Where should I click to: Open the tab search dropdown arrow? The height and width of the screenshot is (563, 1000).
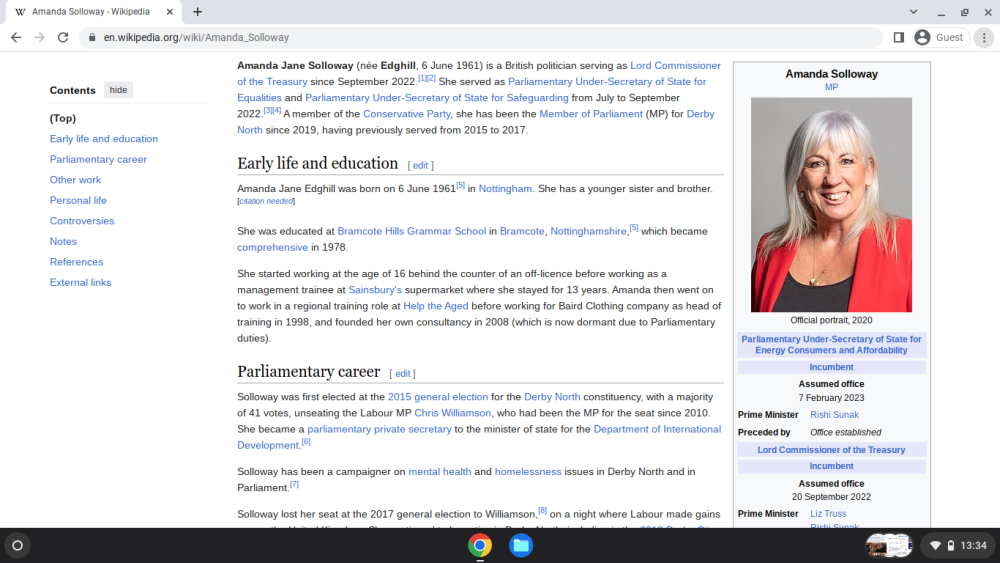click(913, 11)
